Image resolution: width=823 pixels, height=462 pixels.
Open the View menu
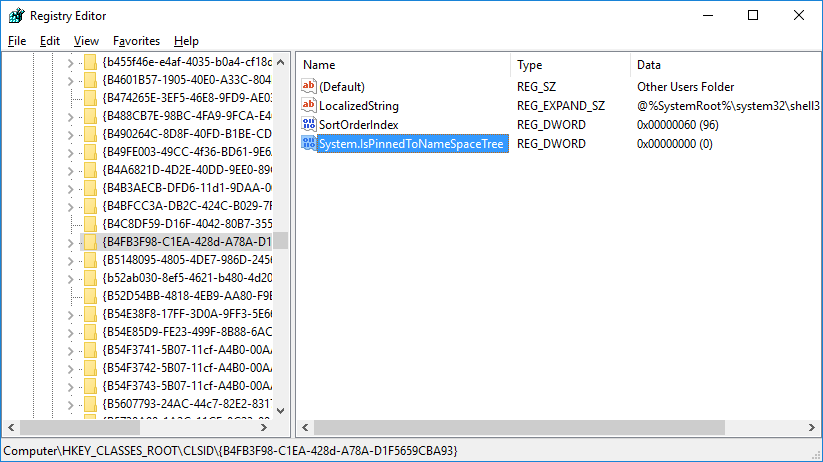click(x=86, y=41)
